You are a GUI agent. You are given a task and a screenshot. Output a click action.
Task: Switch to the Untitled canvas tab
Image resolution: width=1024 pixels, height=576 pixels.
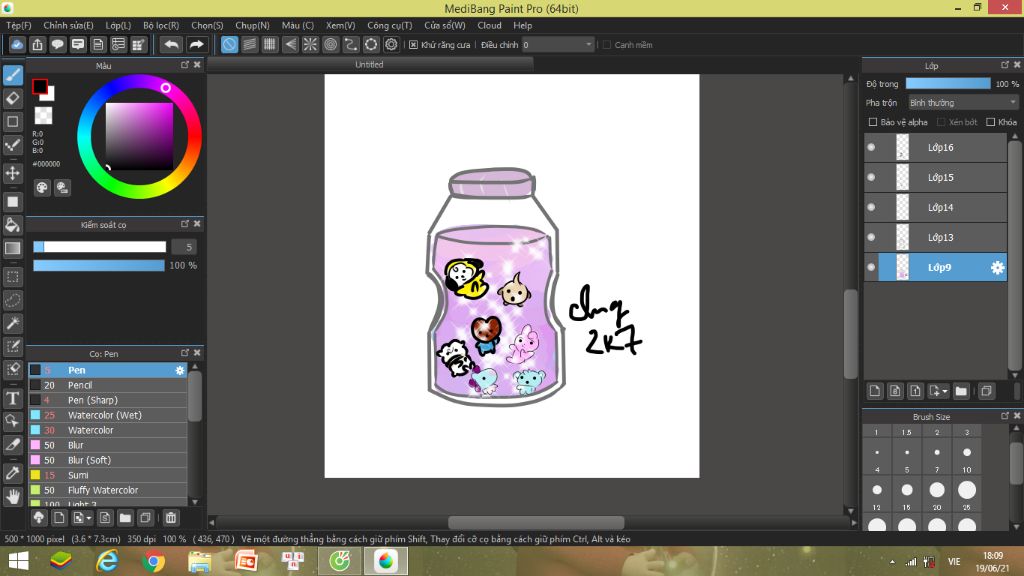tap(370, 65)
